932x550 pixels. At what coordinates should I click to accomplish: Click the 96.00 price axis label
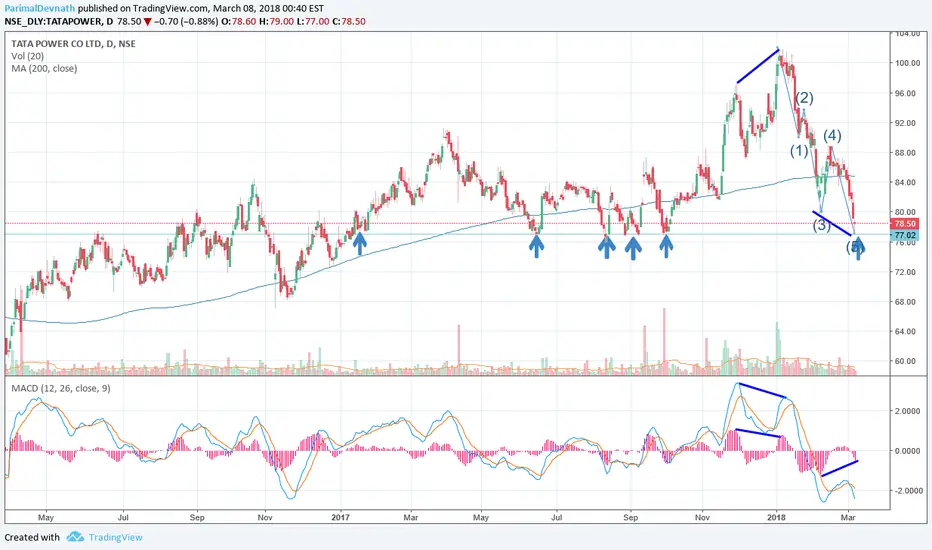click(906, 93)
